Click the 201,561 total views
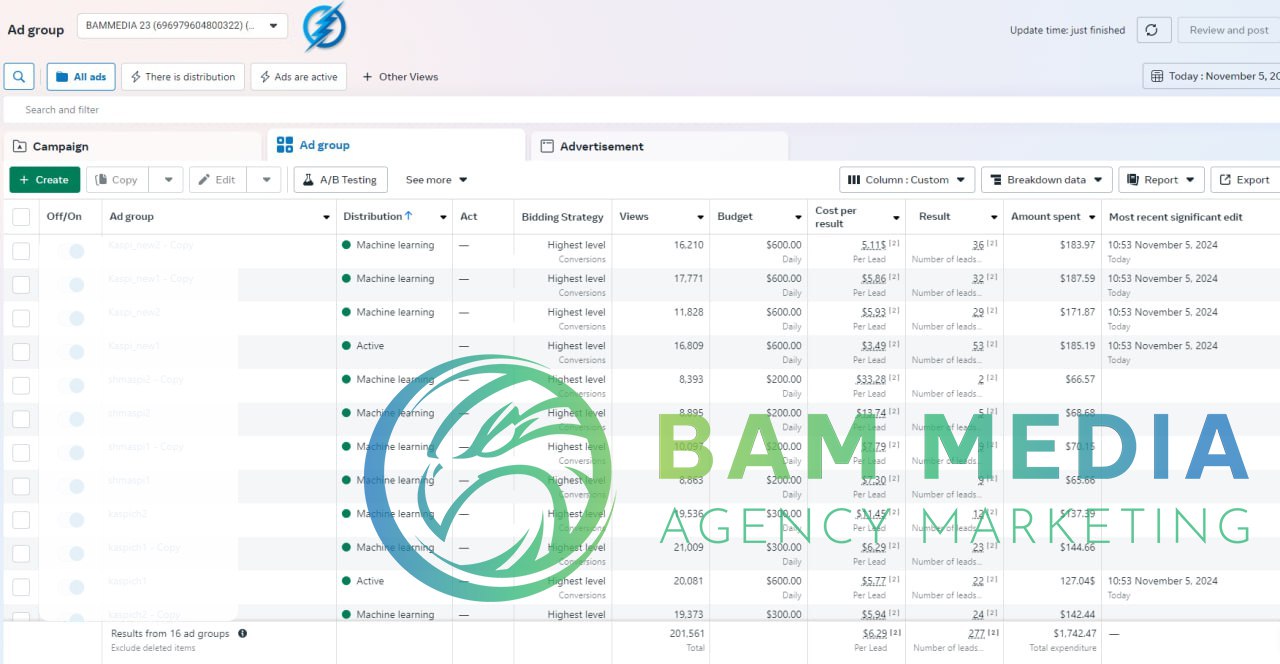This screenshot has height=664, width=1280. pyautogui.click(x=686, y=633)
